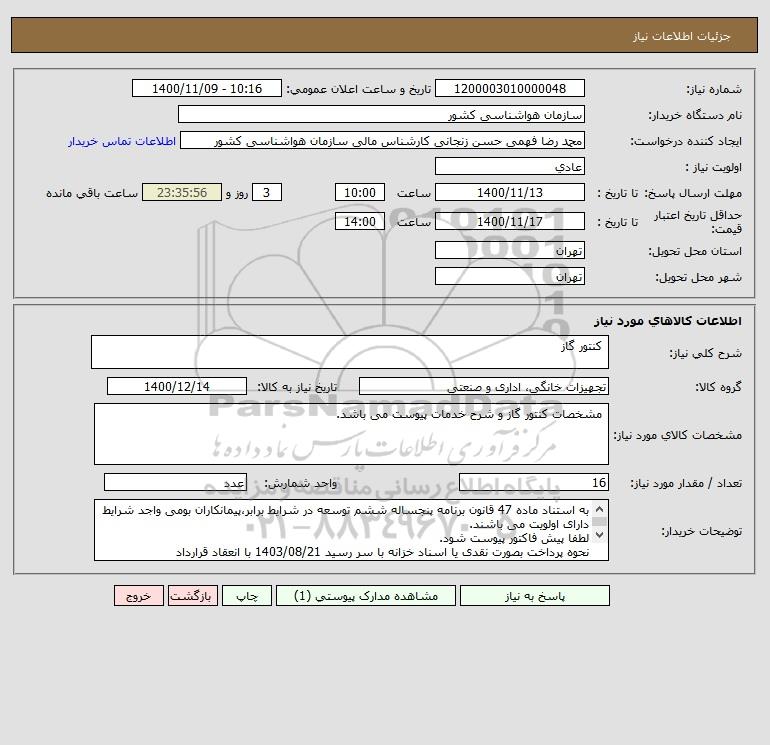Select the deadline time field 10:00
770x745 pixels.
[359, 193]
